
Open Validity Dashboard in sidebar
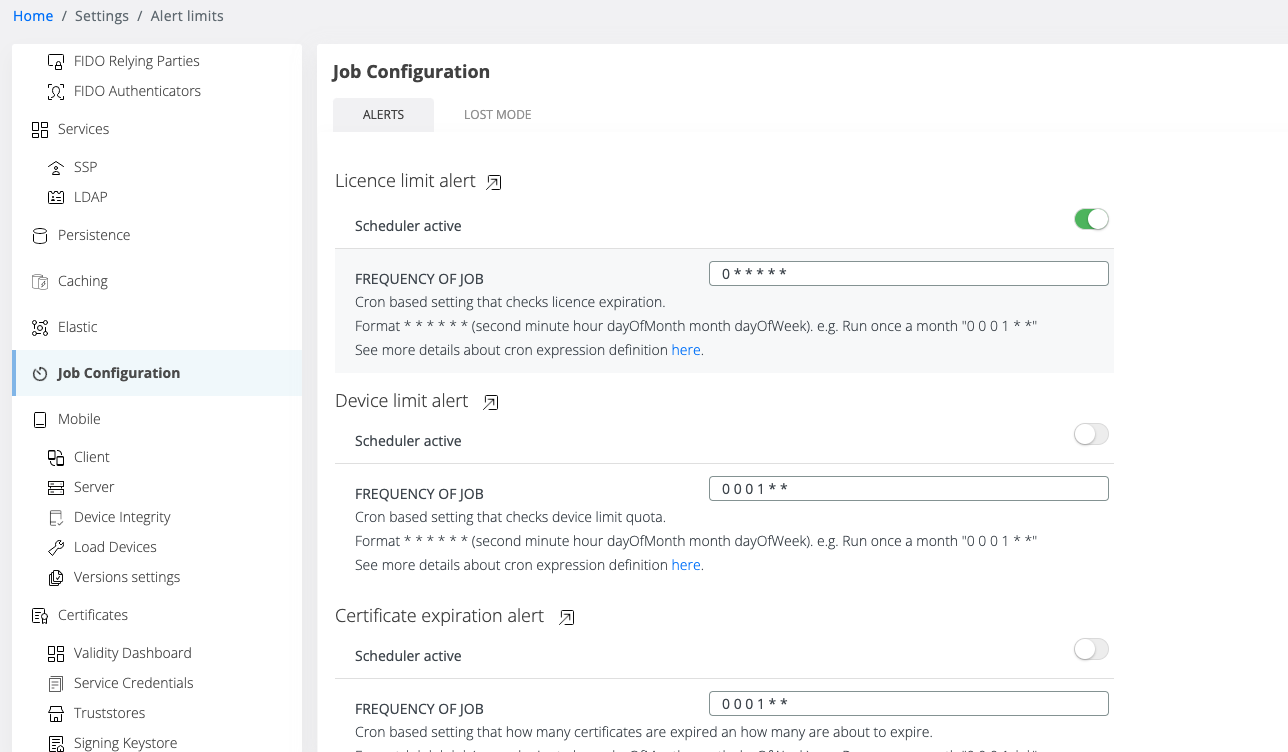coord(132,653)
